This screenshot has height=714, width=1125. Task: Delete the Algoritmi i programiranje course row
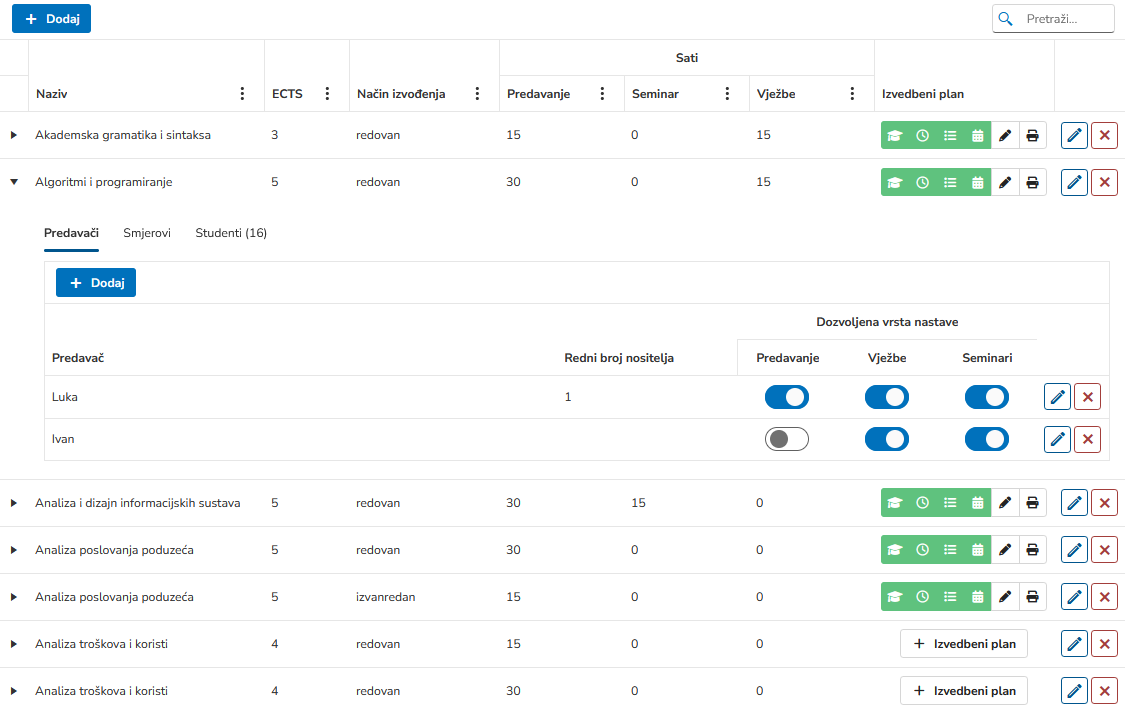point(1104,182)
